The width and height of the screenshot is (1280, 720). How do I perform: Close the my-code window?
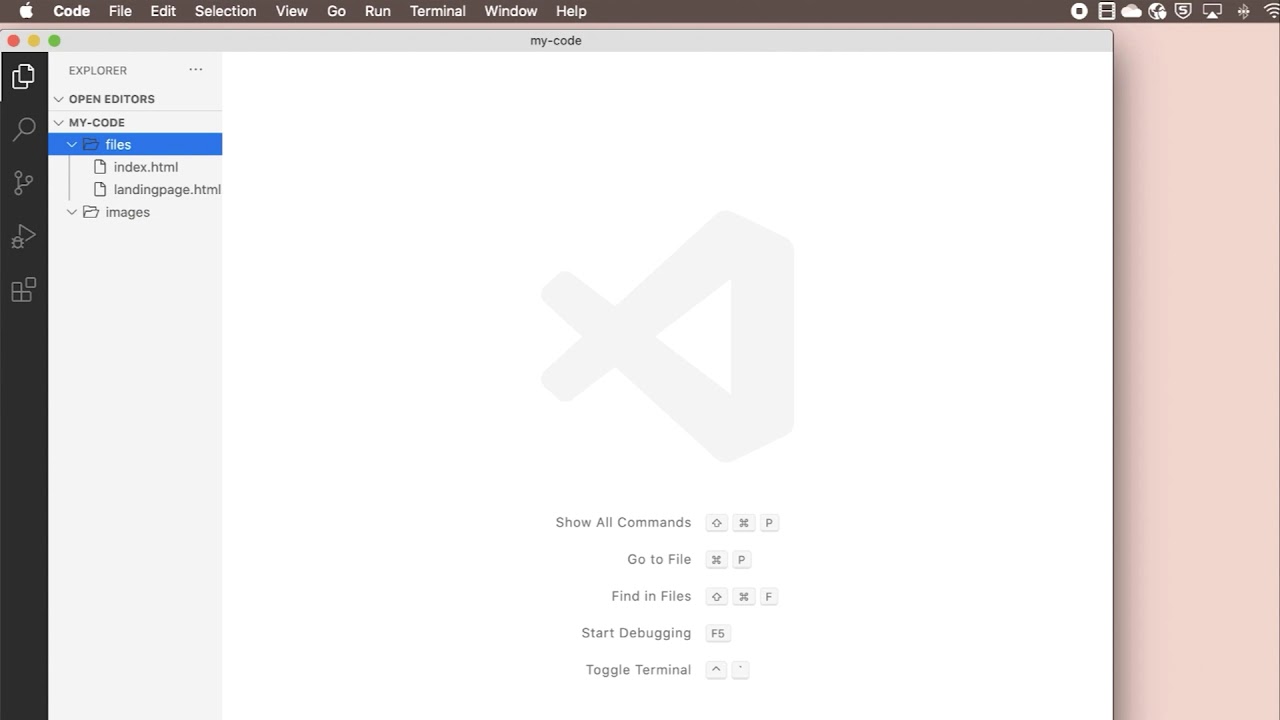[x=13, y=40]
